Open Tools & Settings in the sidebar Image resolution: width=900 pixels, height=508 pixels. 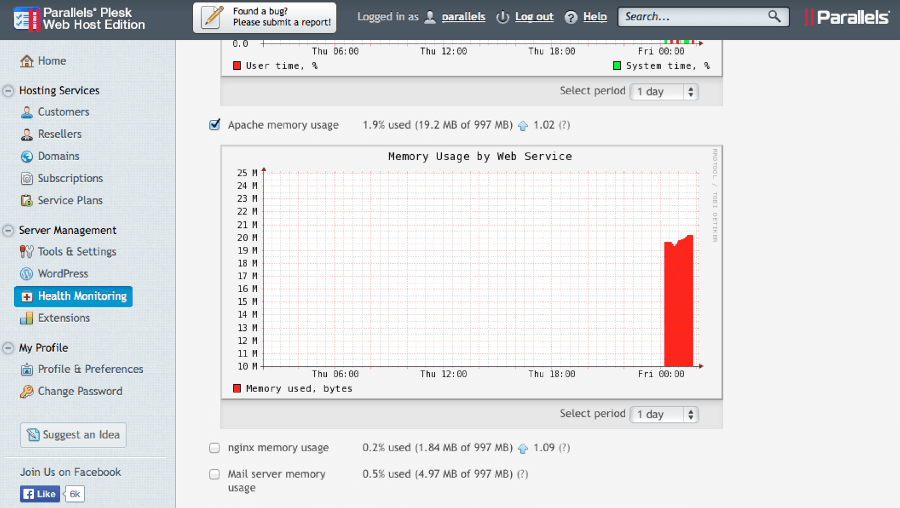tap(77, 251)
